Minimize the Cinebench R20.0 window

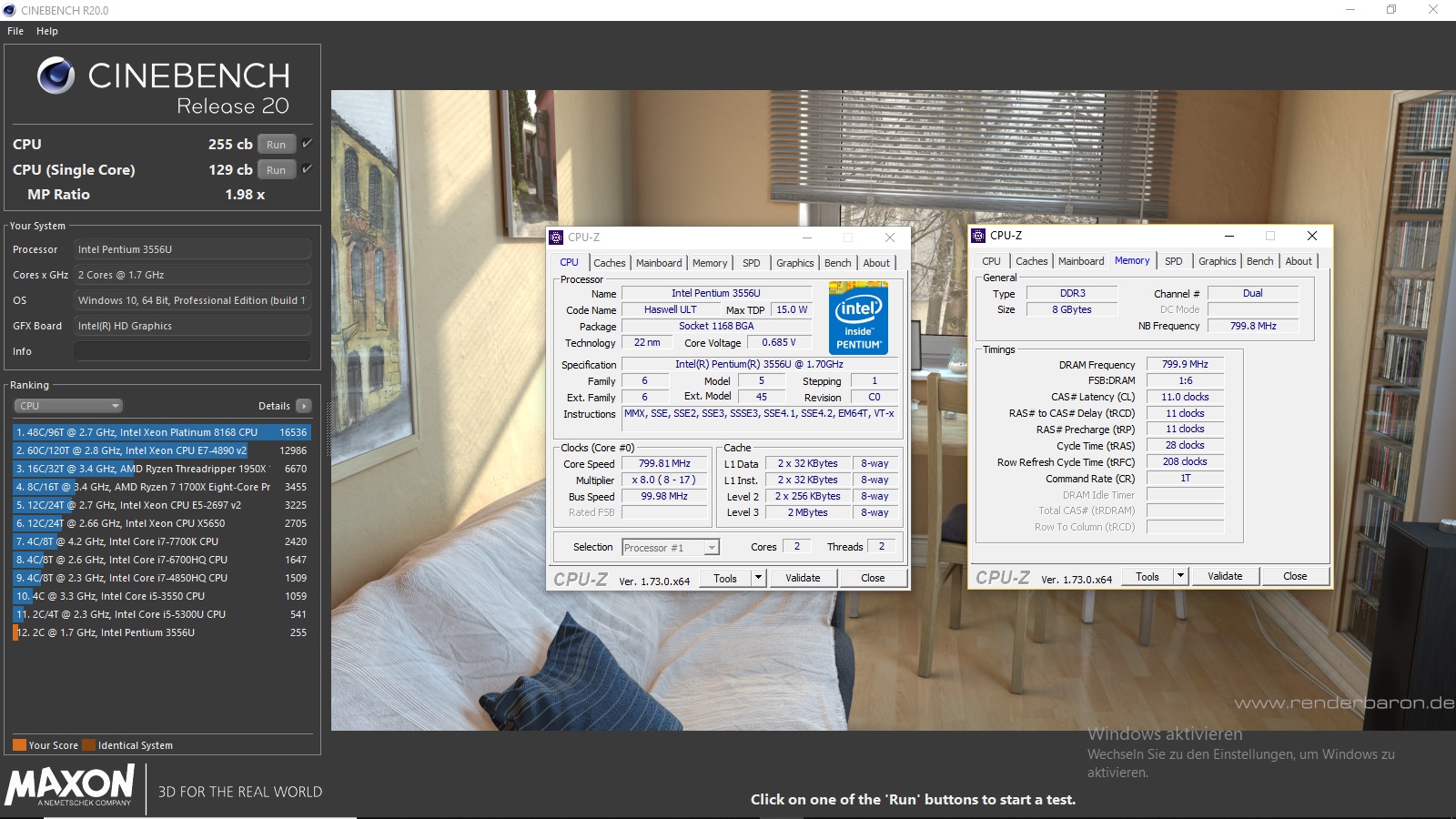(x=1350, y=10)
